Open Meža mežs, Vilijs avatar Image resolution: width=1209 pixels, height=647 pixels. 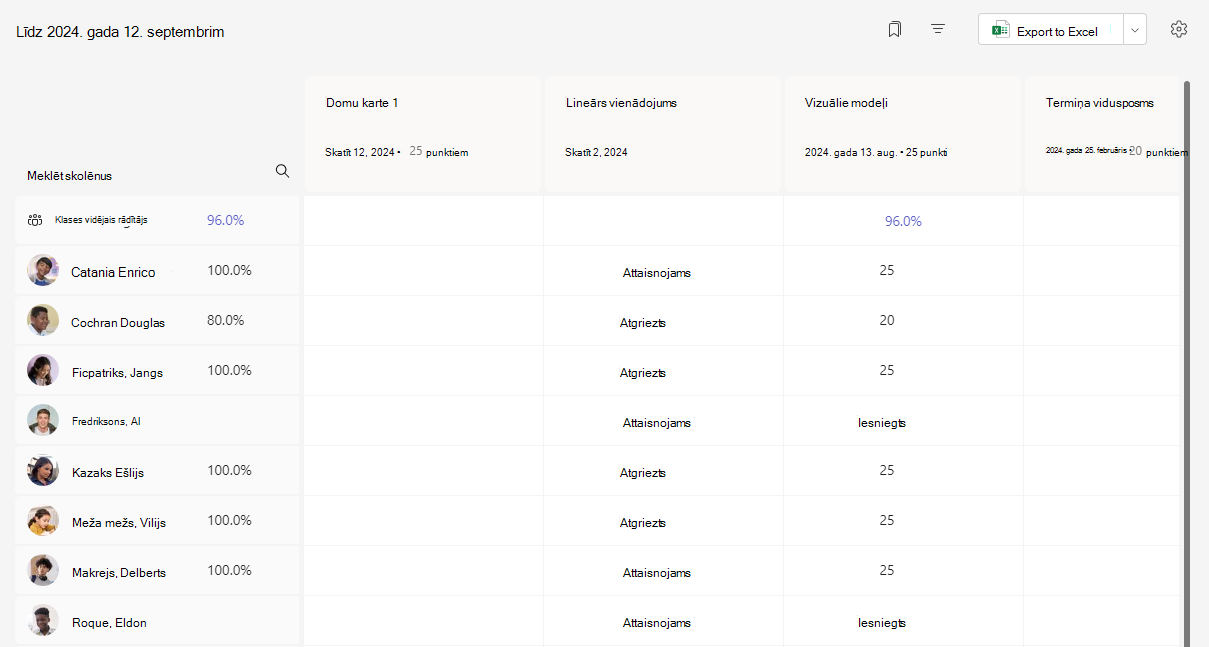[43, 520]
